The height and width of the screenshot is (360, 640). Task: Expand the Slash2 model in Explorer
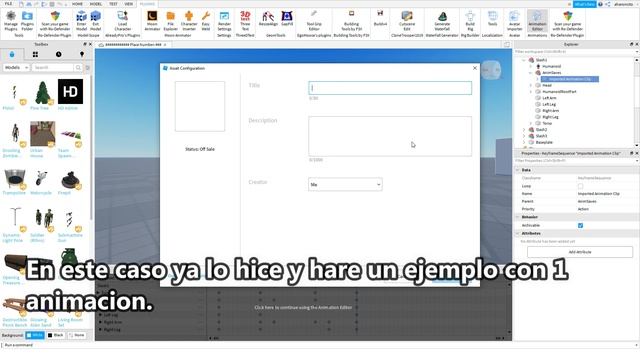pyautogui.click(x=524, y=130)
